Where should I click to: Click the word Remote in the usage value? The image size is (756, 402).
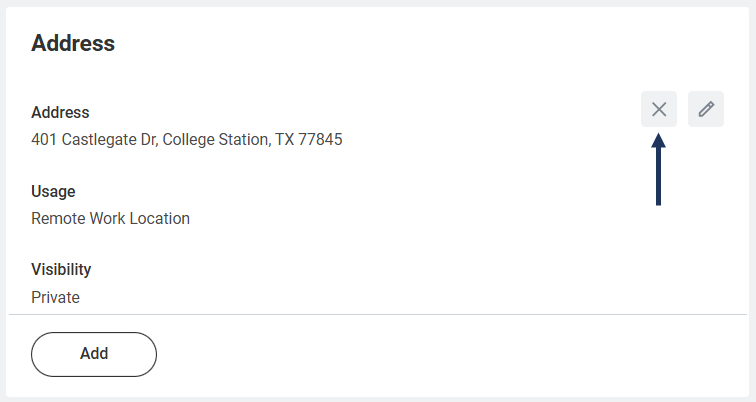[x=57, y=218]
